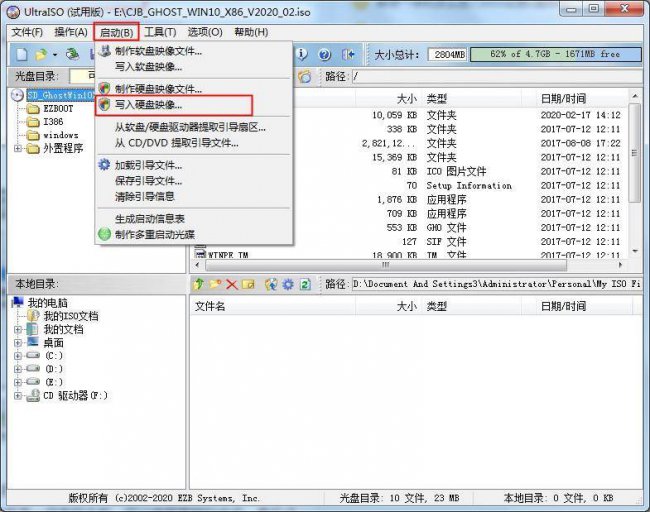650x512 pixels.
Task: Expand the (C:) drive node
Action: 17,356
